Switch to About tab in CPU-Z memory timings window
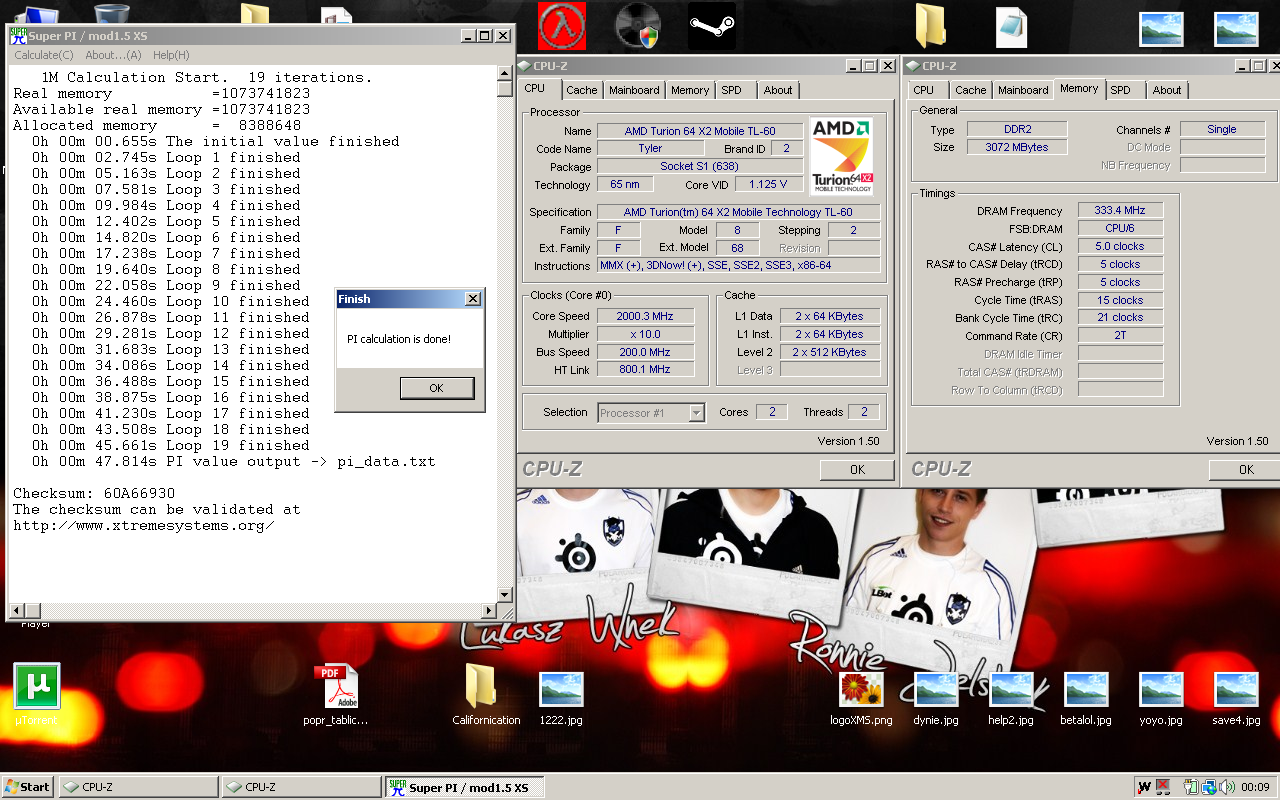The image size is (1280, 800). pyautogui.click(x=1167, y=90)
